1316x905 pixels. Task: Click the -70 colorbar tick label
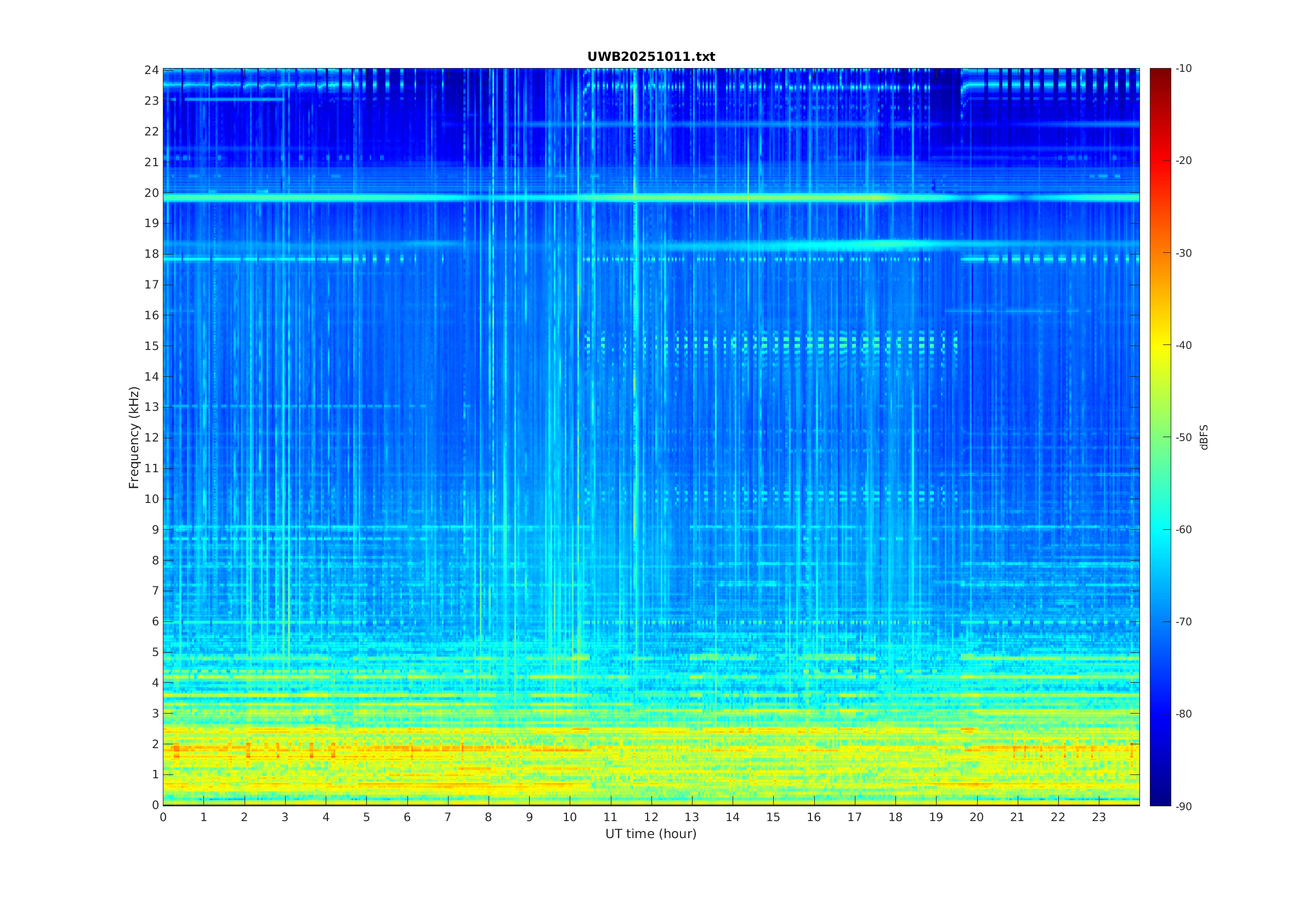pos(1183,621)
